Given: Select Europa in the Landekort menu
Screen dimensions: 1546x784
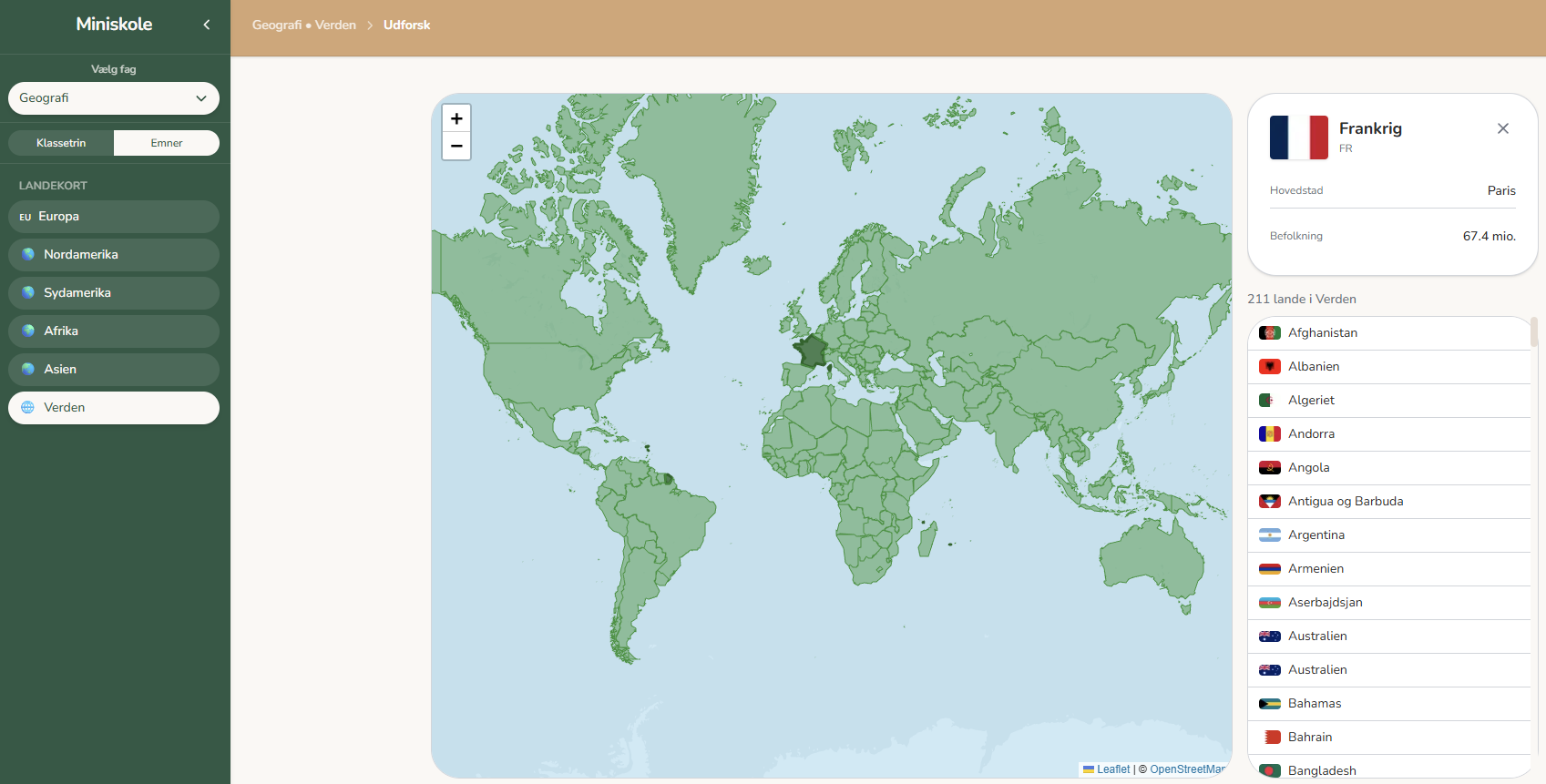Looking at the screenshot, I should 114,217.
